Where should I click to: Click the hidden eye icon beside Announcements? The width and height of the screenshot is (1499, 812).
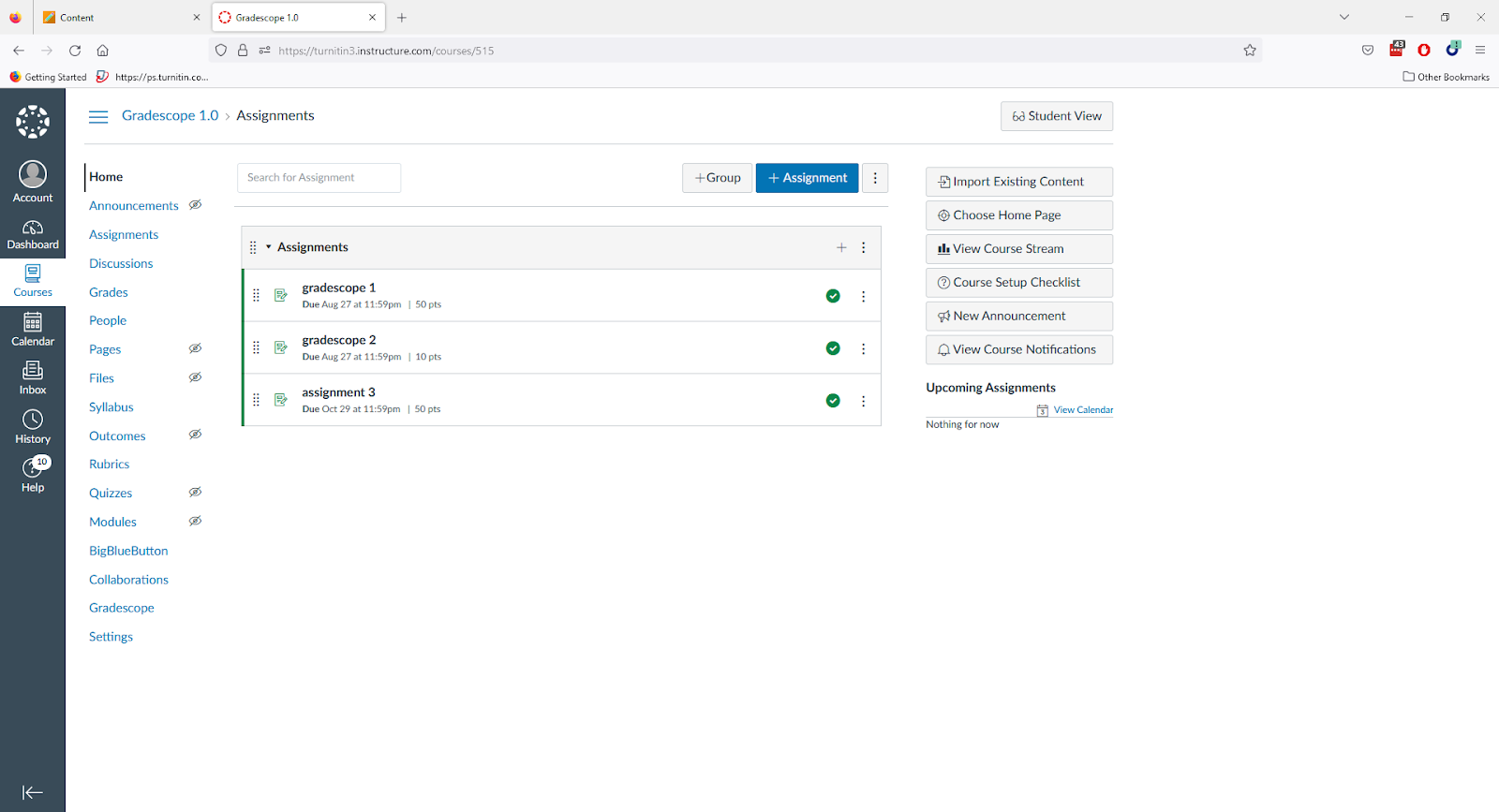coord(195,205)
